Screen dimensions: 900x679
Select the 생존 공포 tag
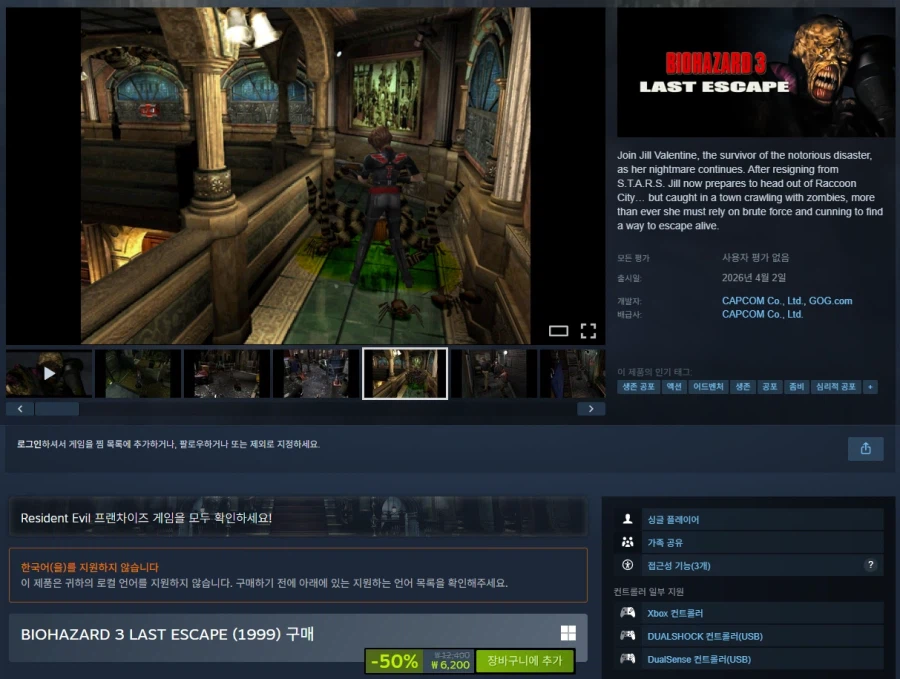point(638,387)
